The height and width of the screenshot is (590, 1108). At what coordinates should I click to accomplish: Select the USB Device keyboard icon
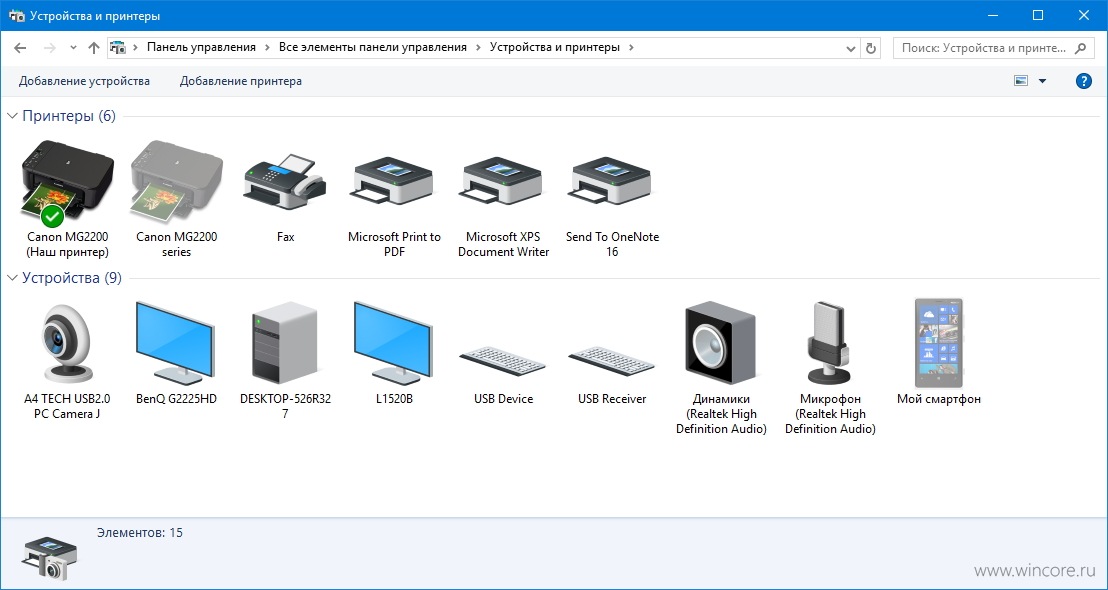(x=502, y=361)
